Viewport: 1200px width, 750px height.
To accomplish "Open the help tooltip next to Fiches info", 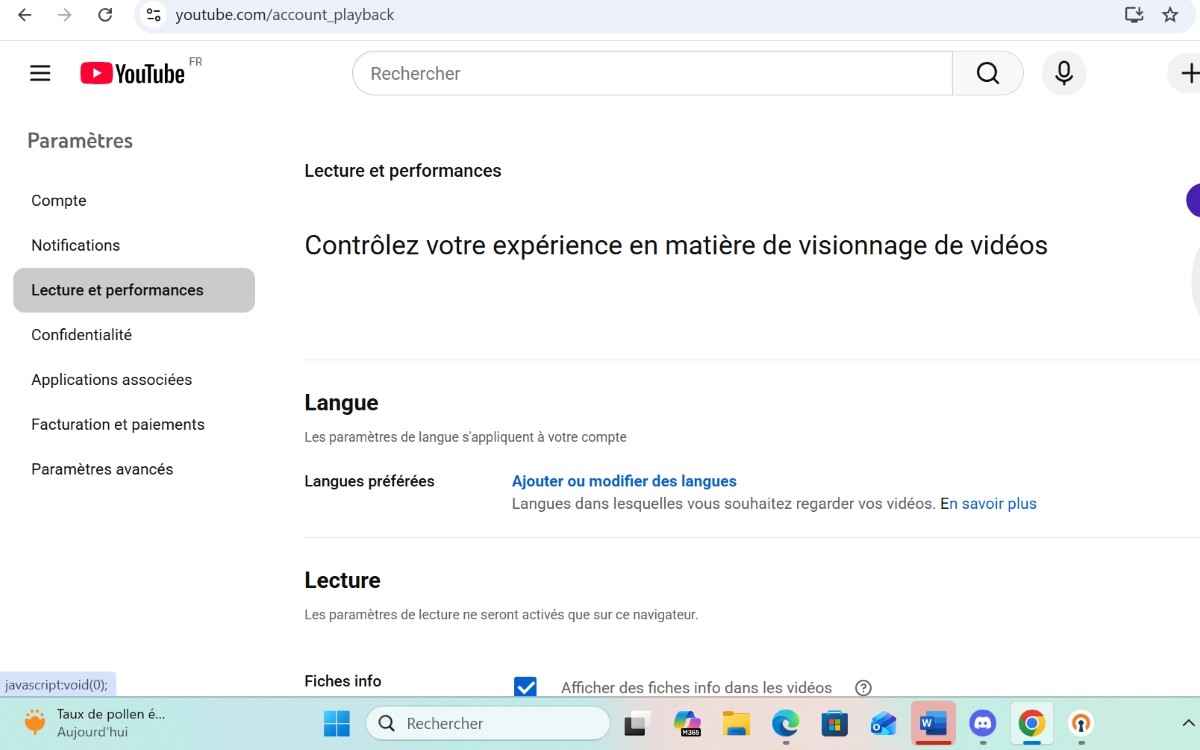I will point(863,688).
